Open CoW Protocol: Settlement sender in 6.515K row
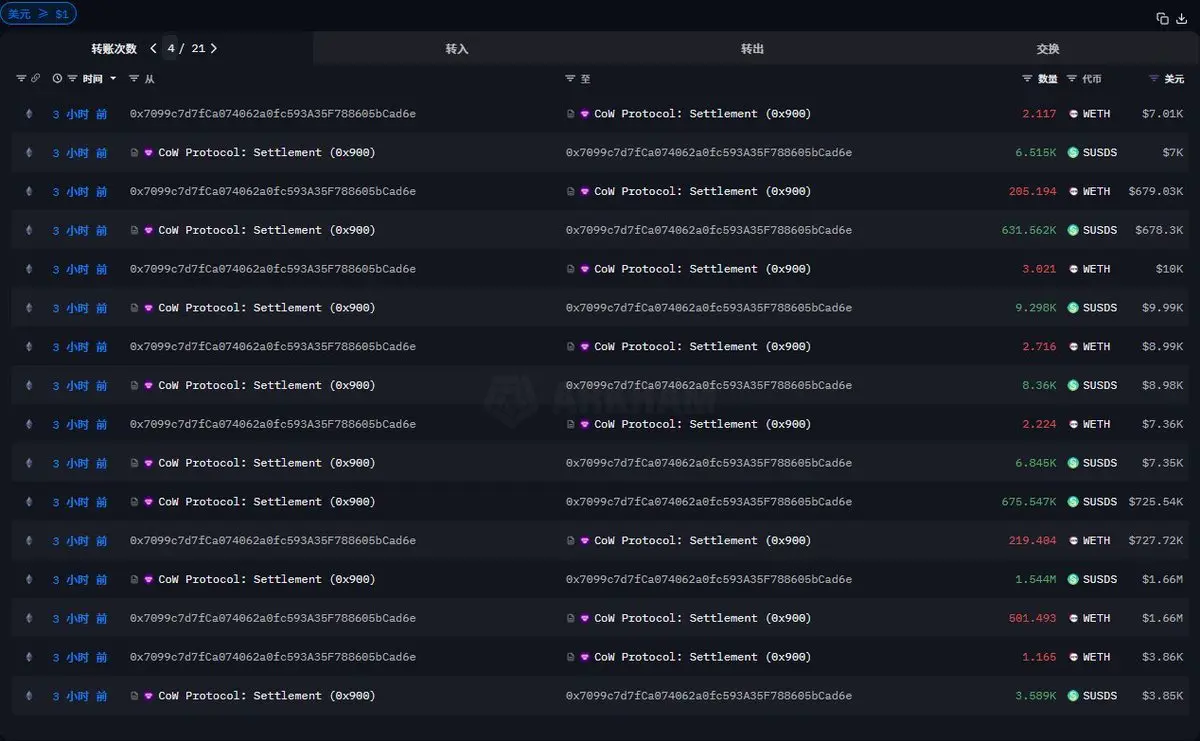The width and height of the screenshot is (1200, 741). pyautogui.click(x=267, y=153)
